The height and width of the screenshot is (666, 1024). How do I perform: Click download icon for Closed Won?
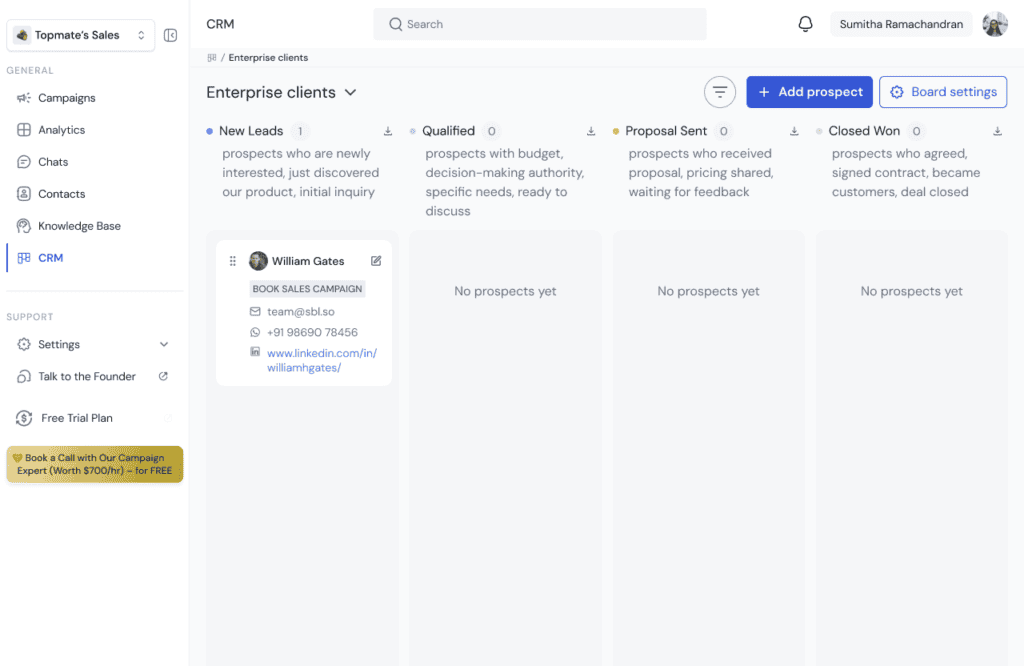click(x=997, y=131)
